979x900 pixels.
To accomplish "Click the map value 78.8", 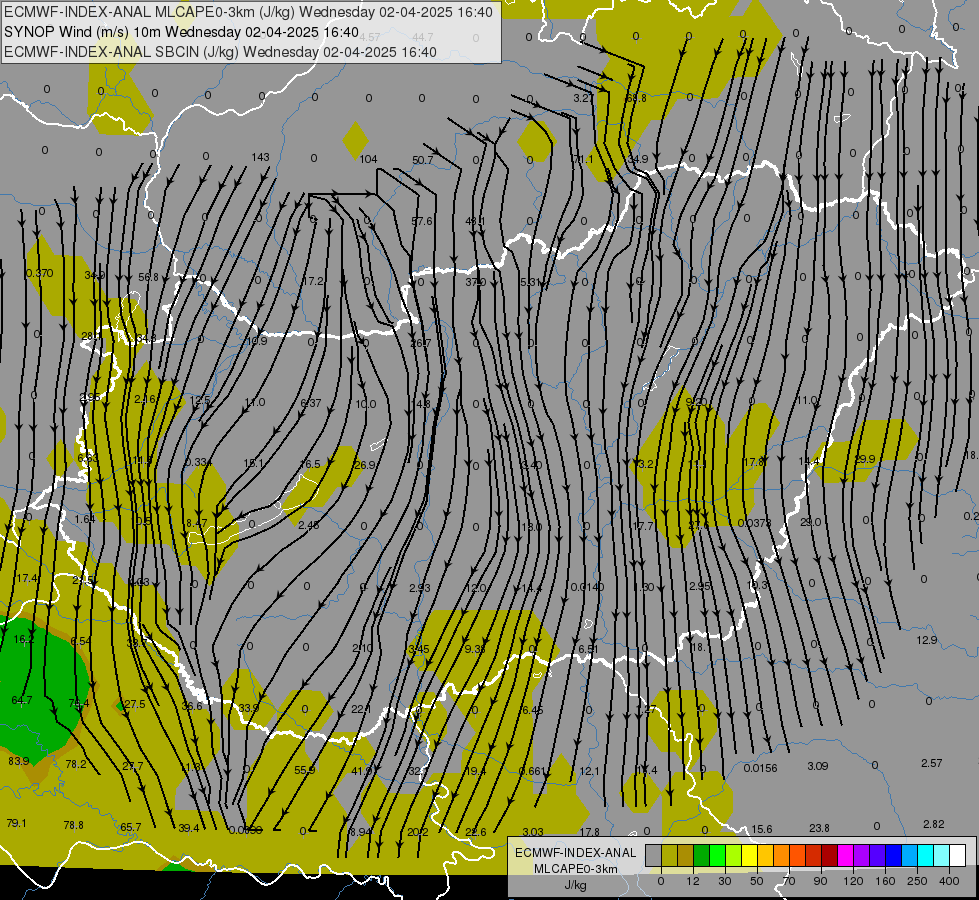I will point(74,825).
